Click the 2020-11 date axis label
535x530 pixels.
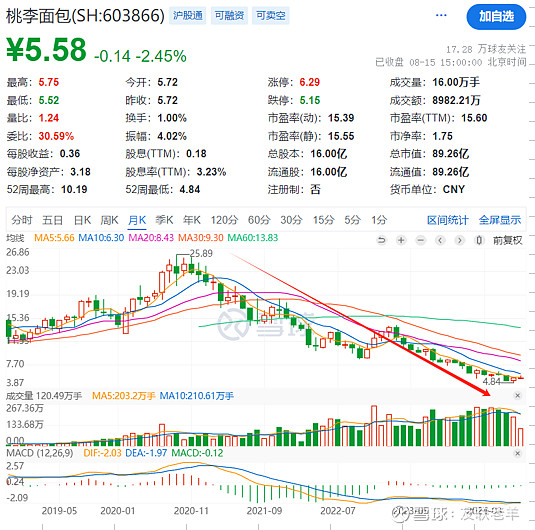click(x=191, y=511)
